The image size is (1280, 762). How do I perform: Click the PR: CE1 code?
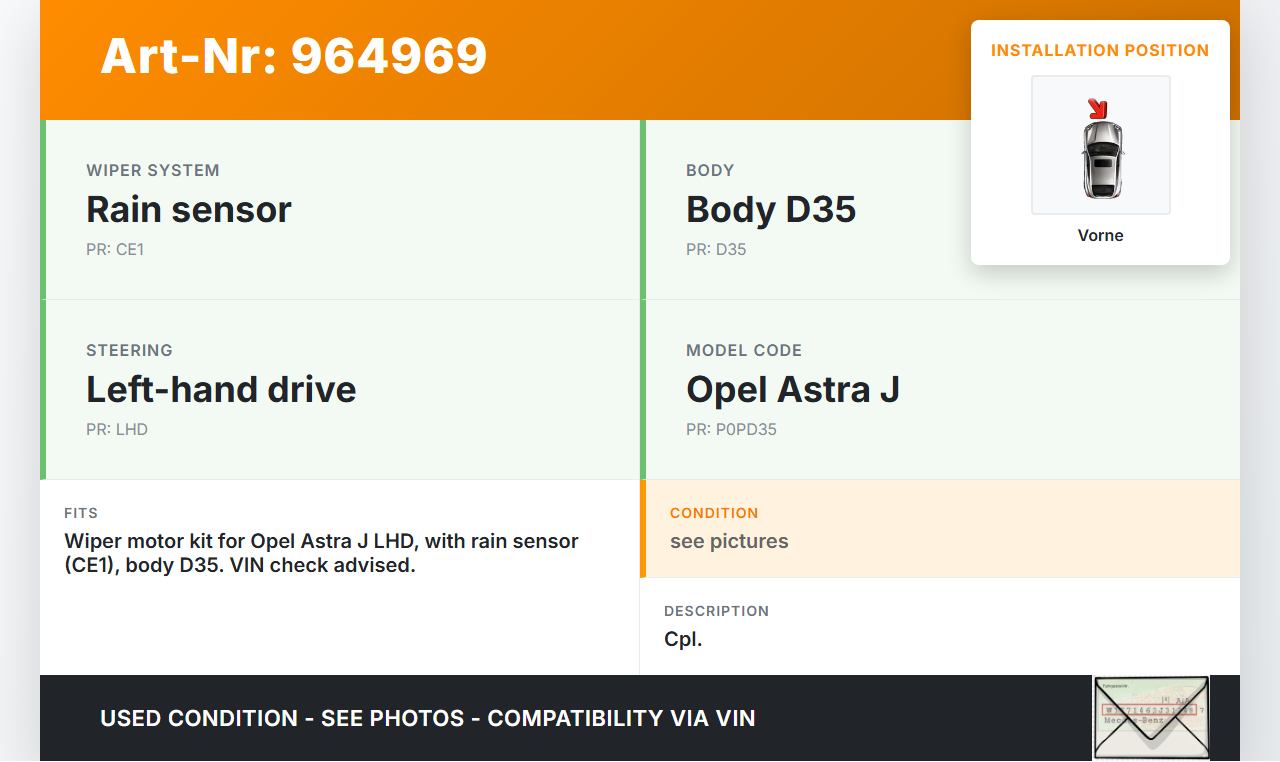coord(115,249)
